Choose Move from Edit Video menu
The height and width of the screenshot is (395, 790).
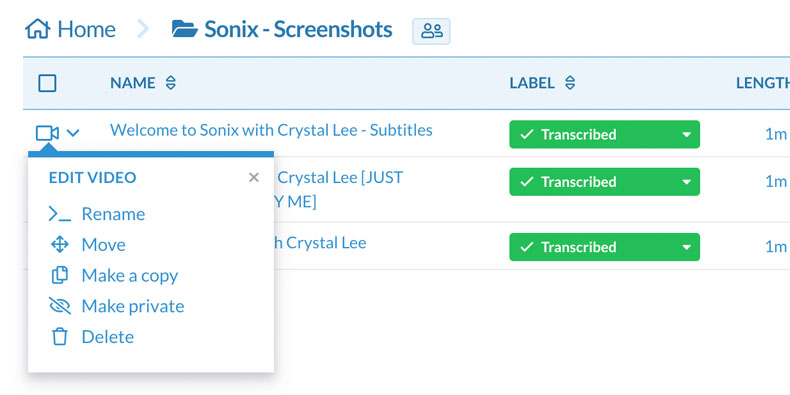103,245
